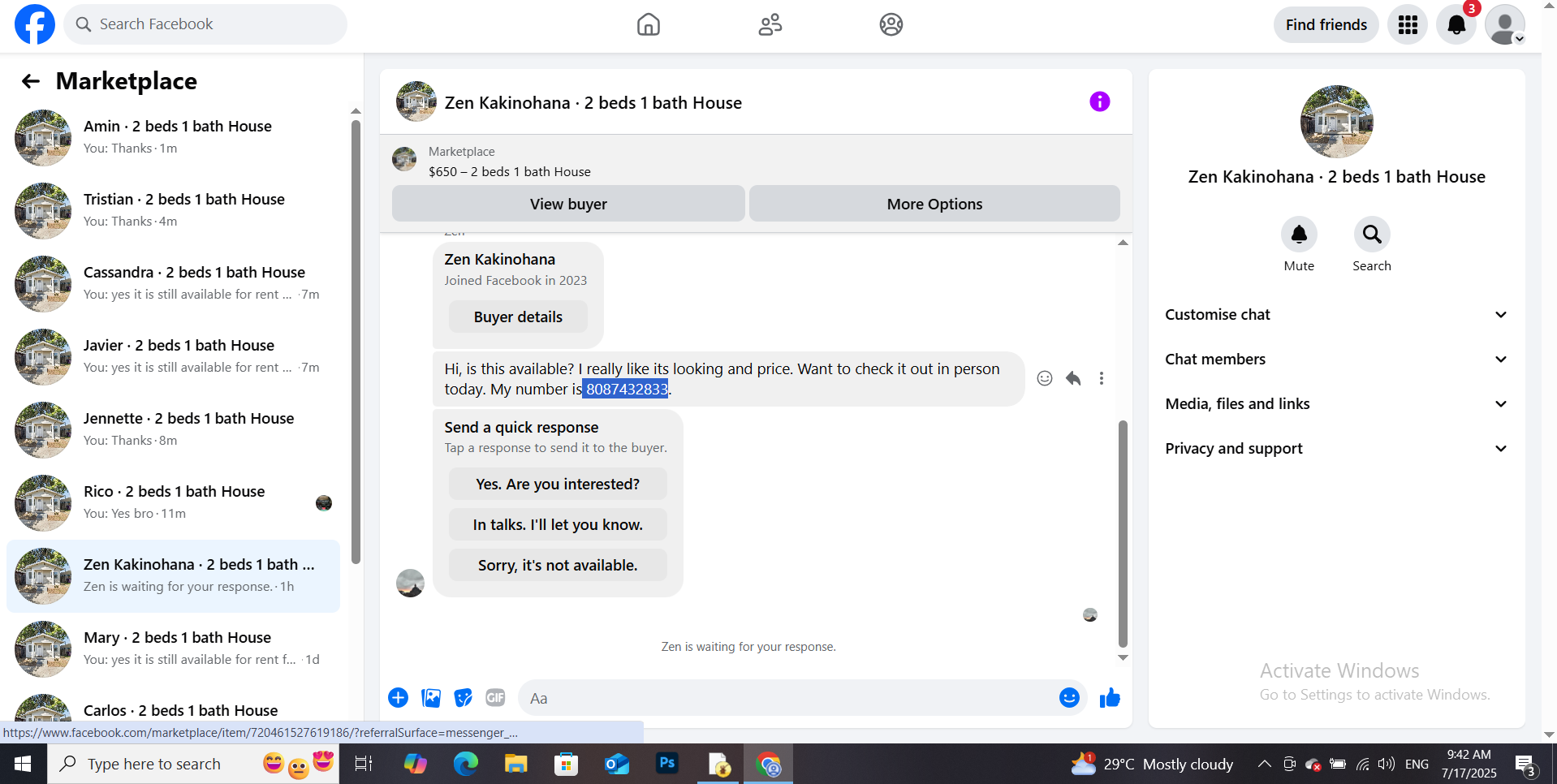Click the conversation list scrollbar
Screen dimensions: 1557x784
click(x=356, y=342)
